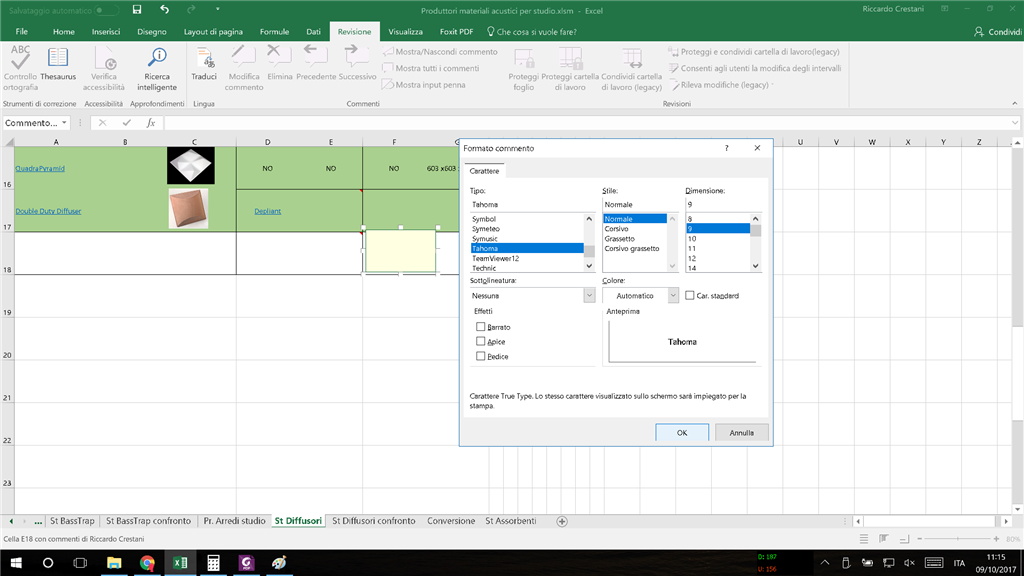Image resolution: width=1024 pixels, height=576 pixels.
Task: Save the workbook with the floppy icon
Action: click(136, 10)
